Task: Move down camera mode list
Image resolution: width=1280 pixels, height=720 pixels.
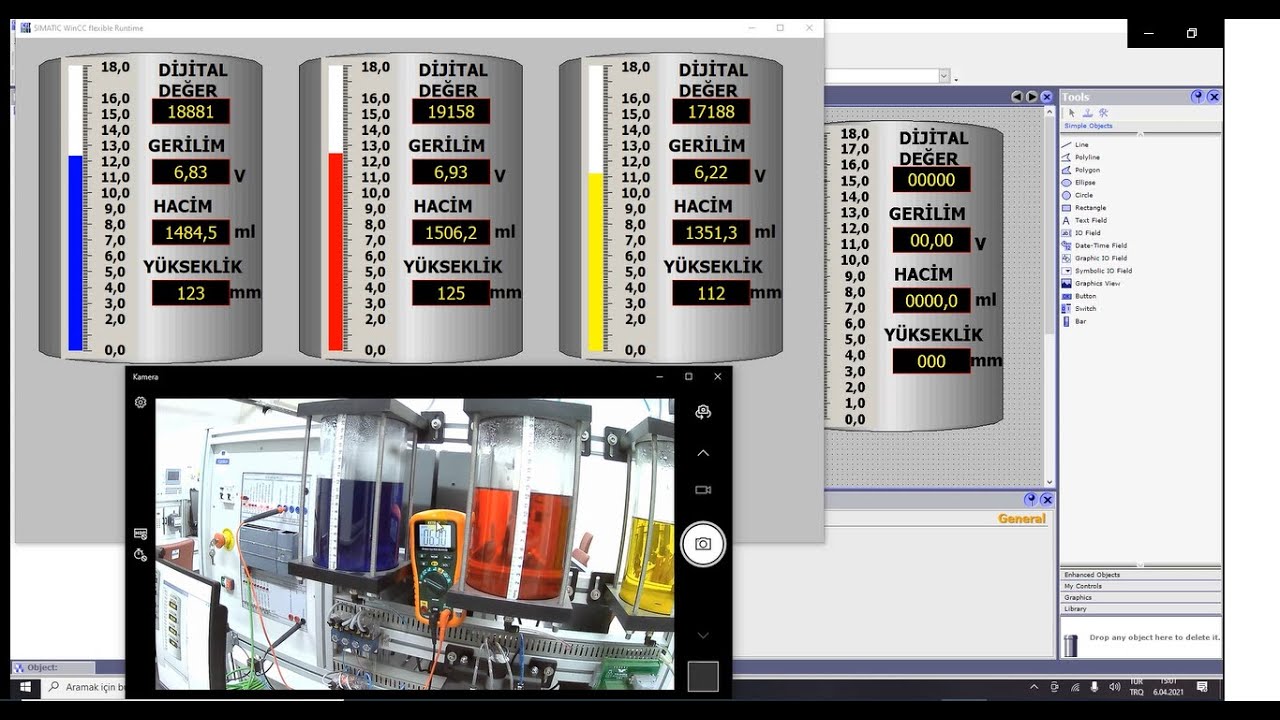Action: click(x=703, y=635)
